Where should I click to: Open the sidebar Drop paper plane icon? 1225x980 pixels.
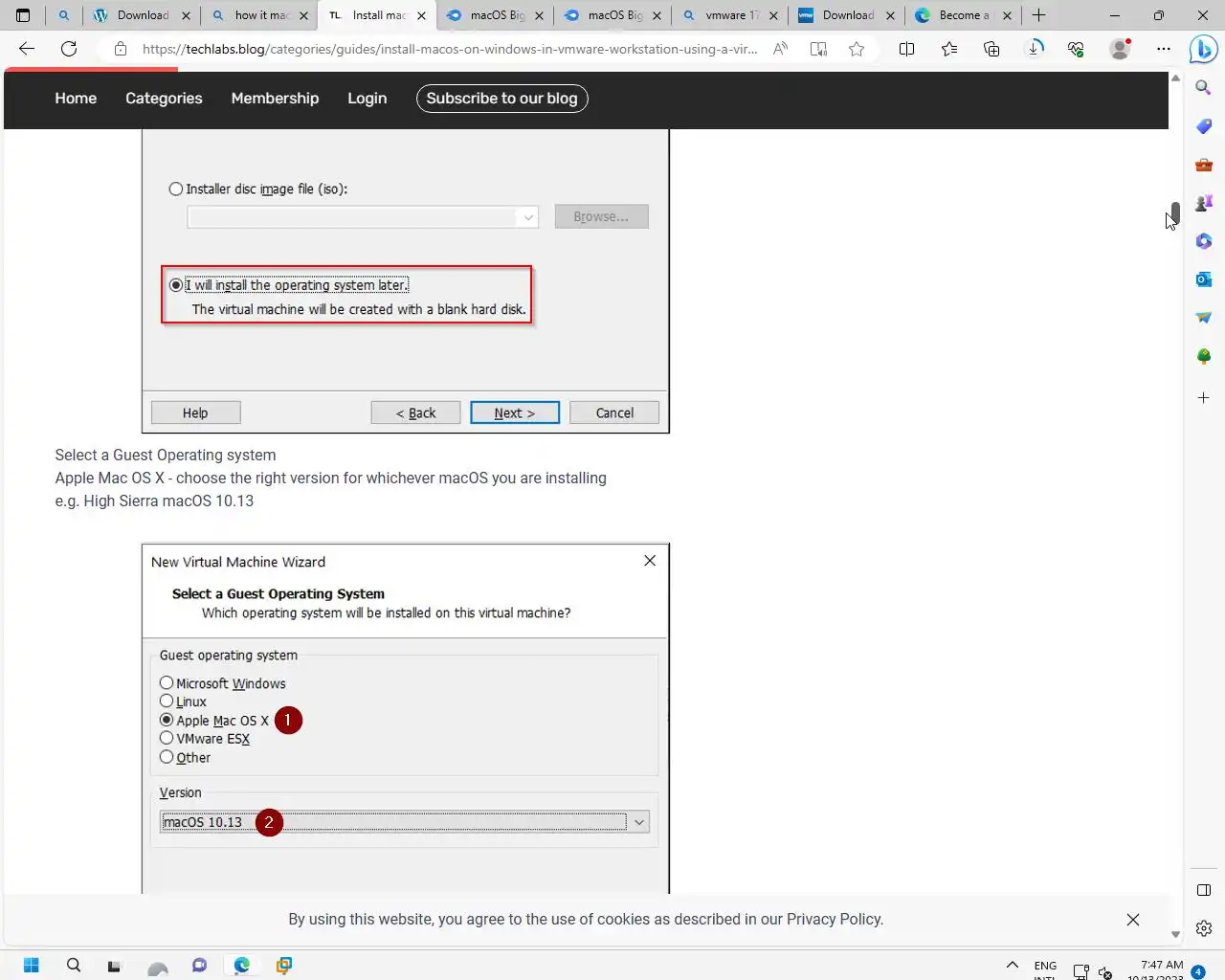click(x=1204, y=318)
